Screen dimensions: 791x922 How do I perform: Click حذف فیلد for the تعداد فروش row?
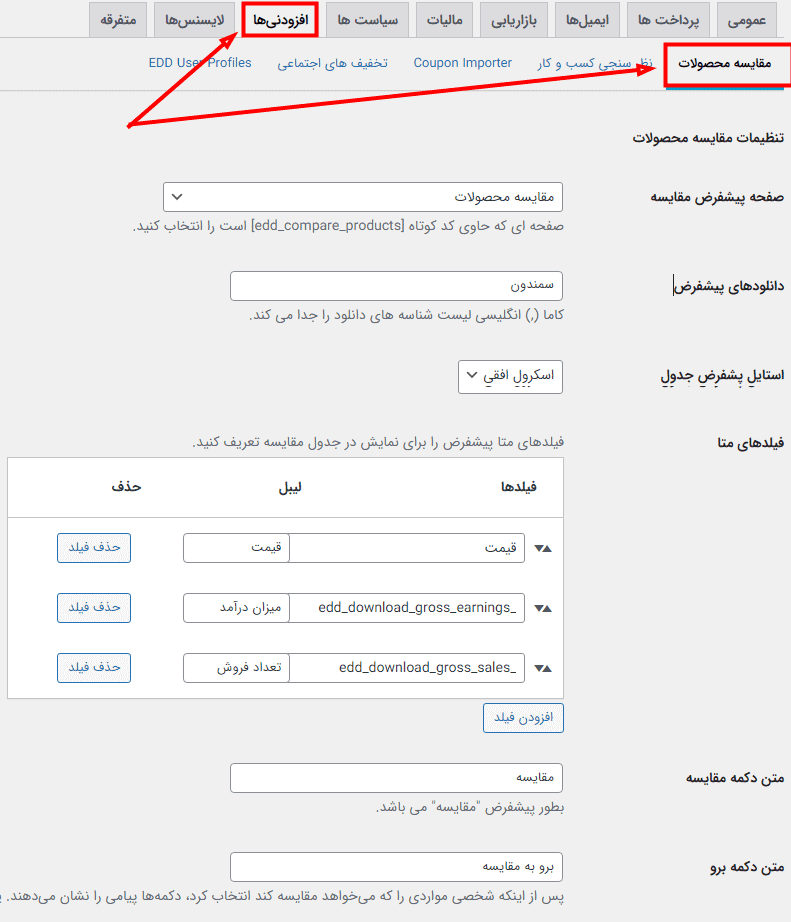[x=94, y=668]
